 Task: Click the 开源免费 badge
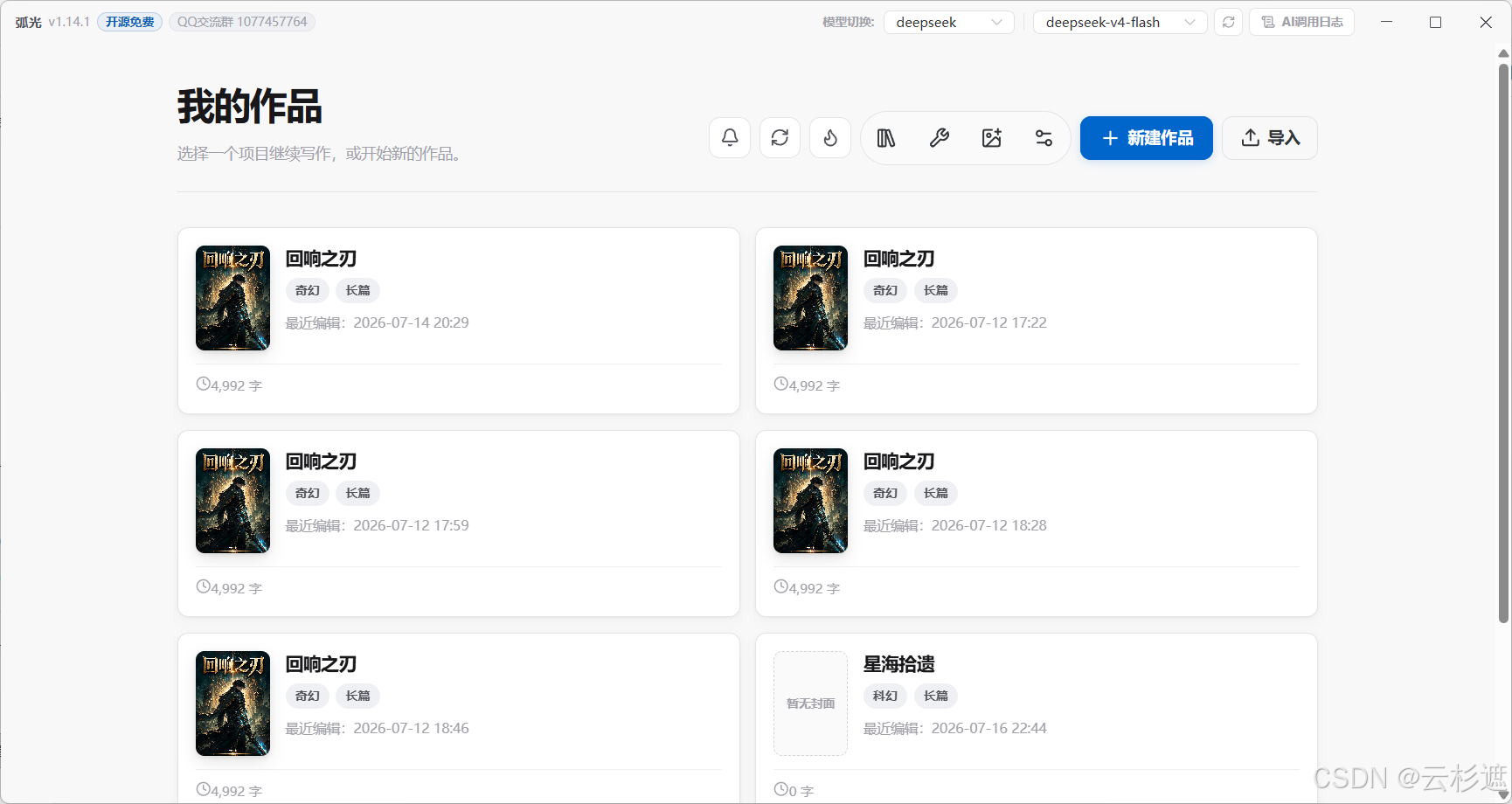click(129, 22)
